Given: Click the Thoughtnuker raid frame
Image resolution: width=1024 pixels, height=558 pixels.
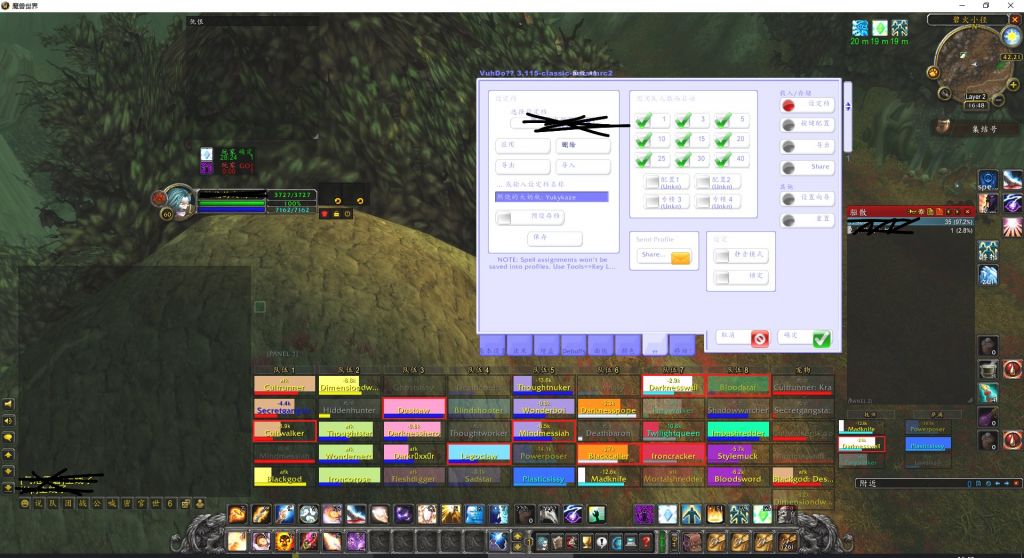Looking at the screenshot, I should click(x=543, y=385).
